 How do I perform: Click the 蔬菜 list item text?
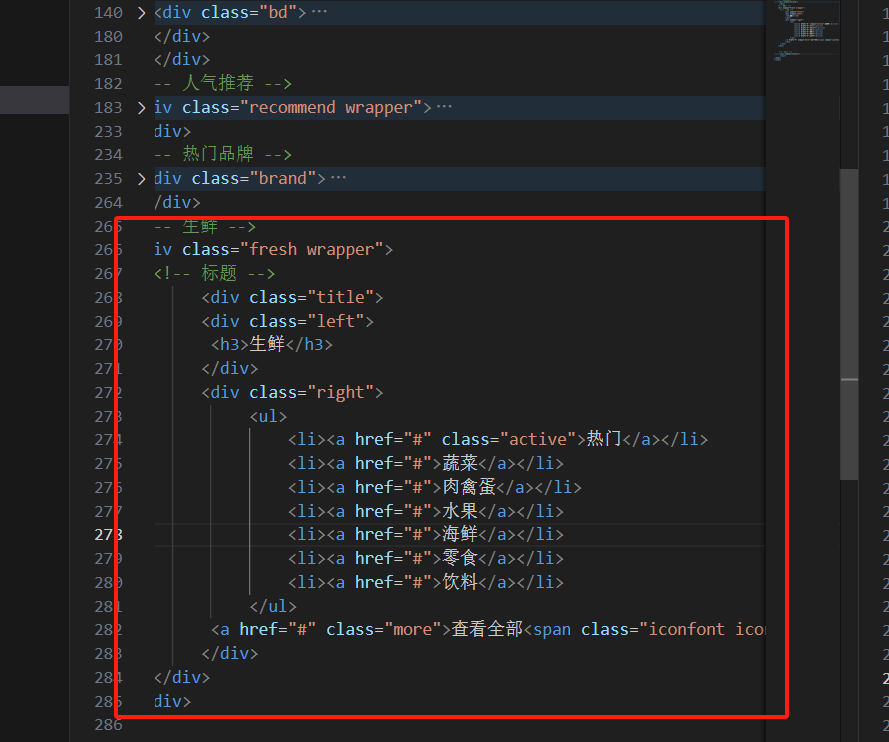460,462
